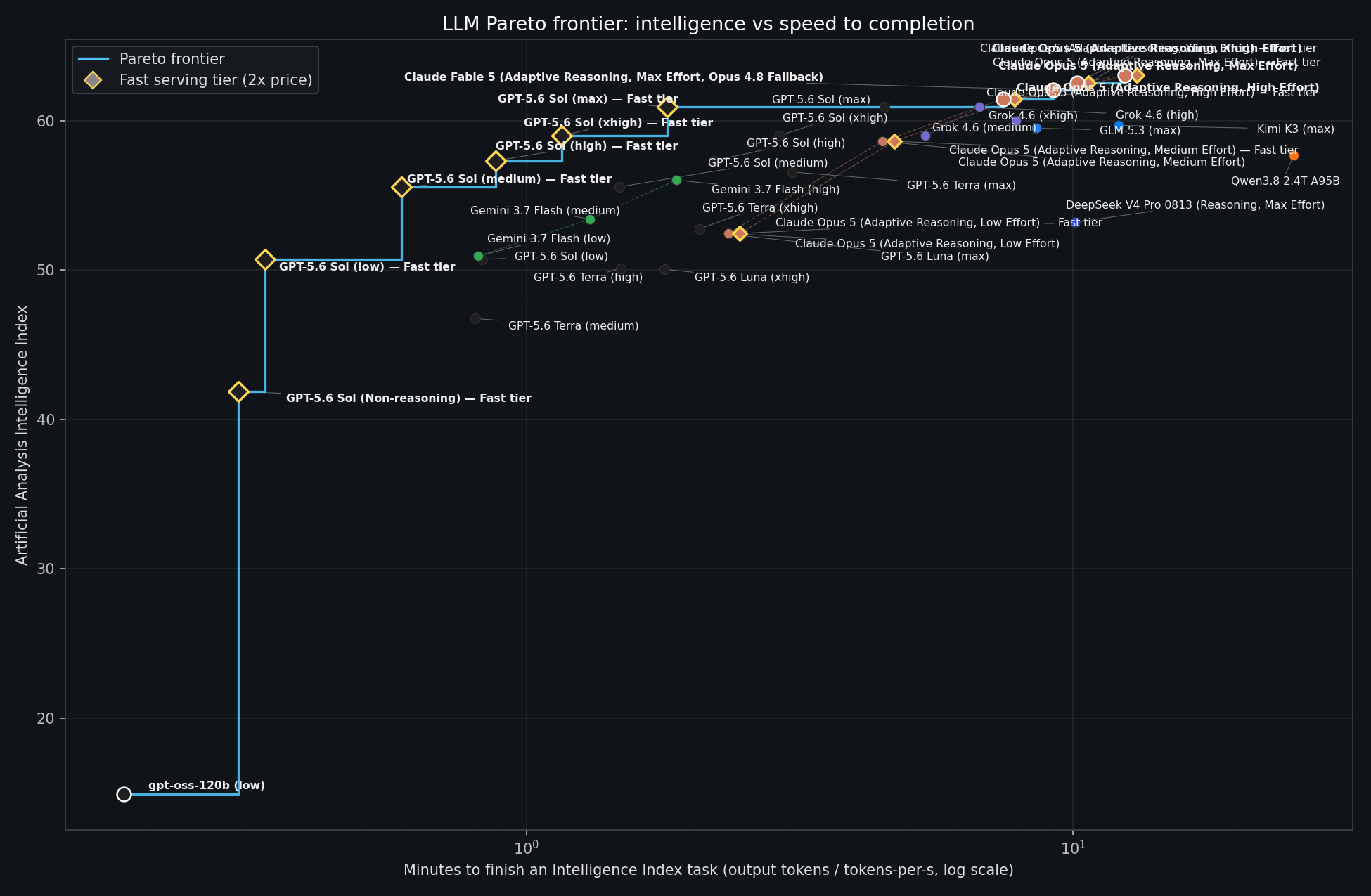Click the 'Grok 4.6 (xhigh)' label
This screenshot has height=896, width=1371.
pos(1033,116)
